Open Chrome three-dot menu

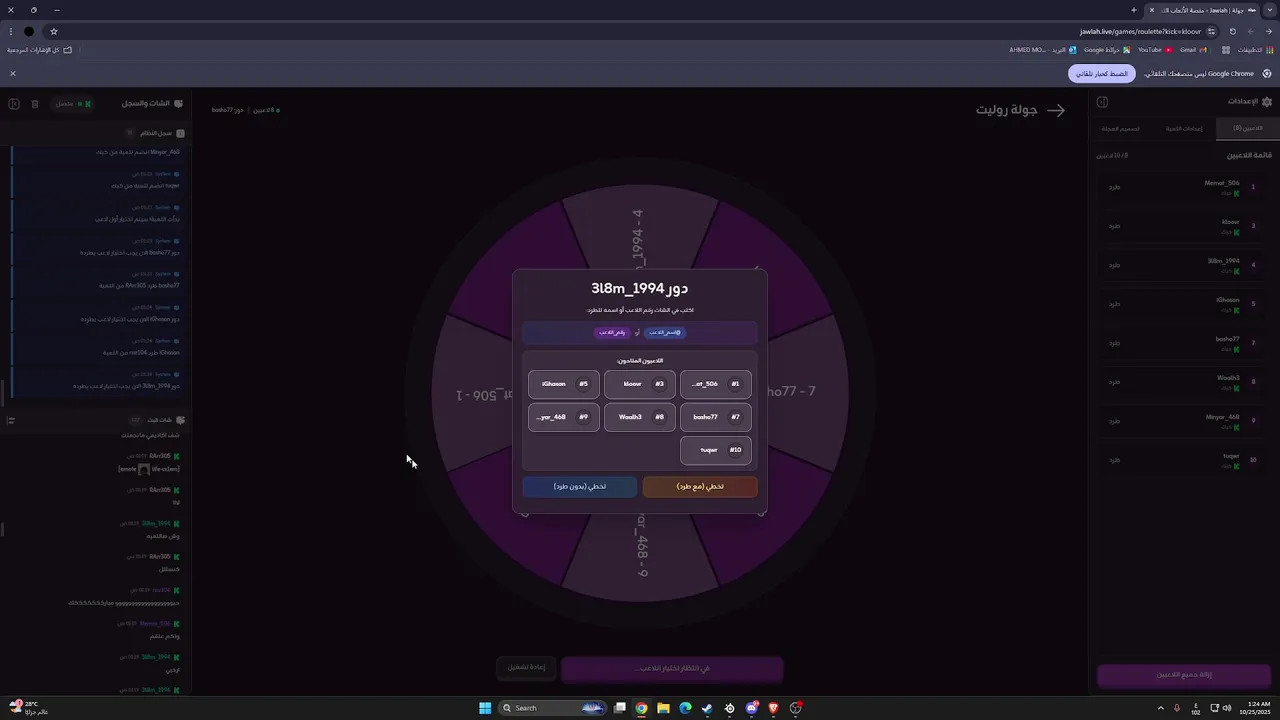click(x=10, y=31)
